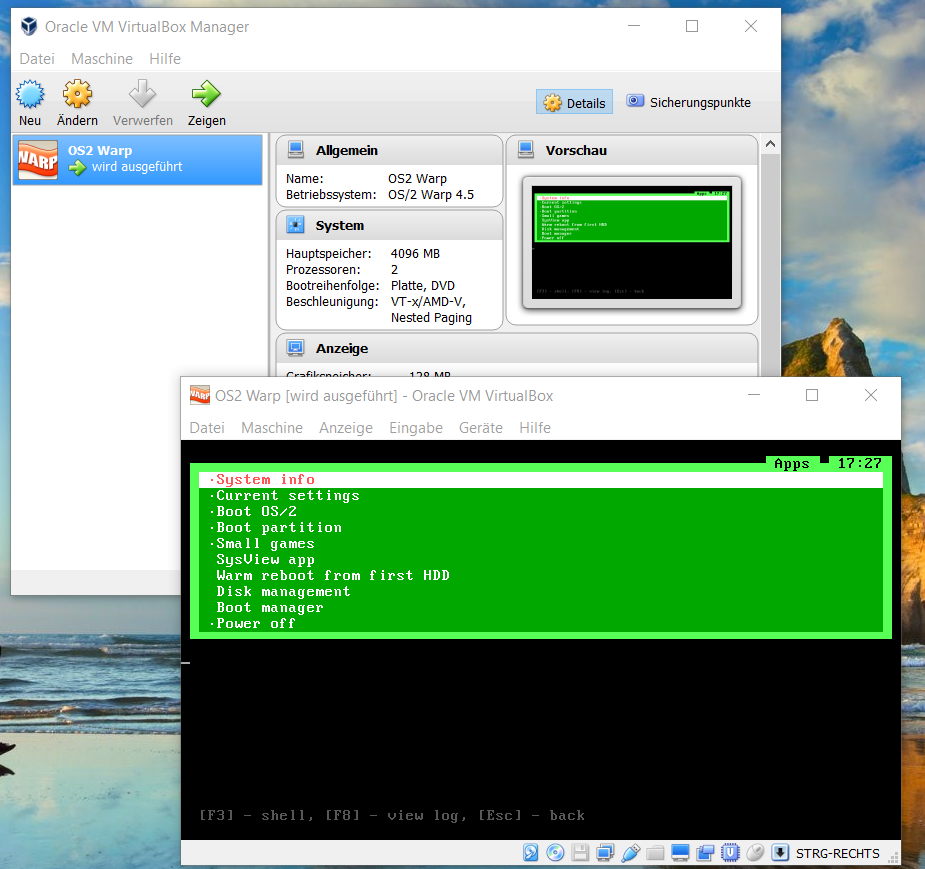
Task: Click the Anzeige section display icon
Action: coord(295,348)
